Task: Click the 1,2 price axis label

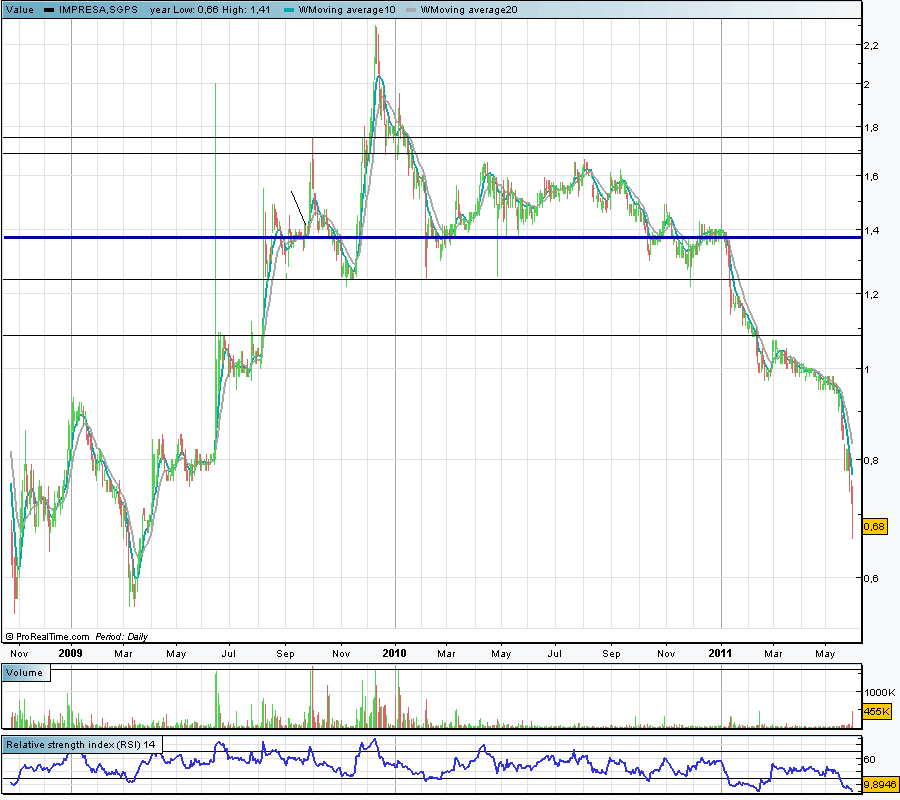Action: coord(871,295)
